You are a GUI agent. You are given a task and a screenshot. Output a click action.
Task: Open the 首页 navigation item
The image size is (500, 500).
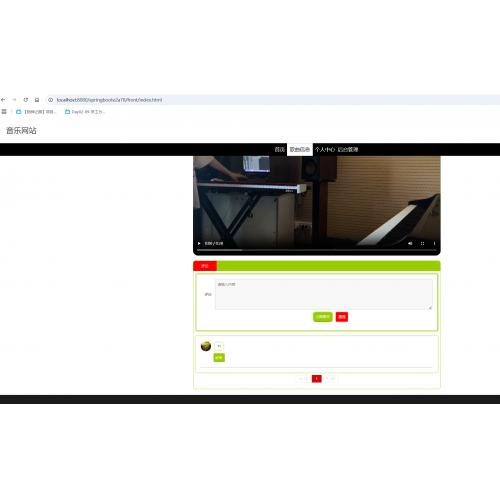[x=280, y=149]
